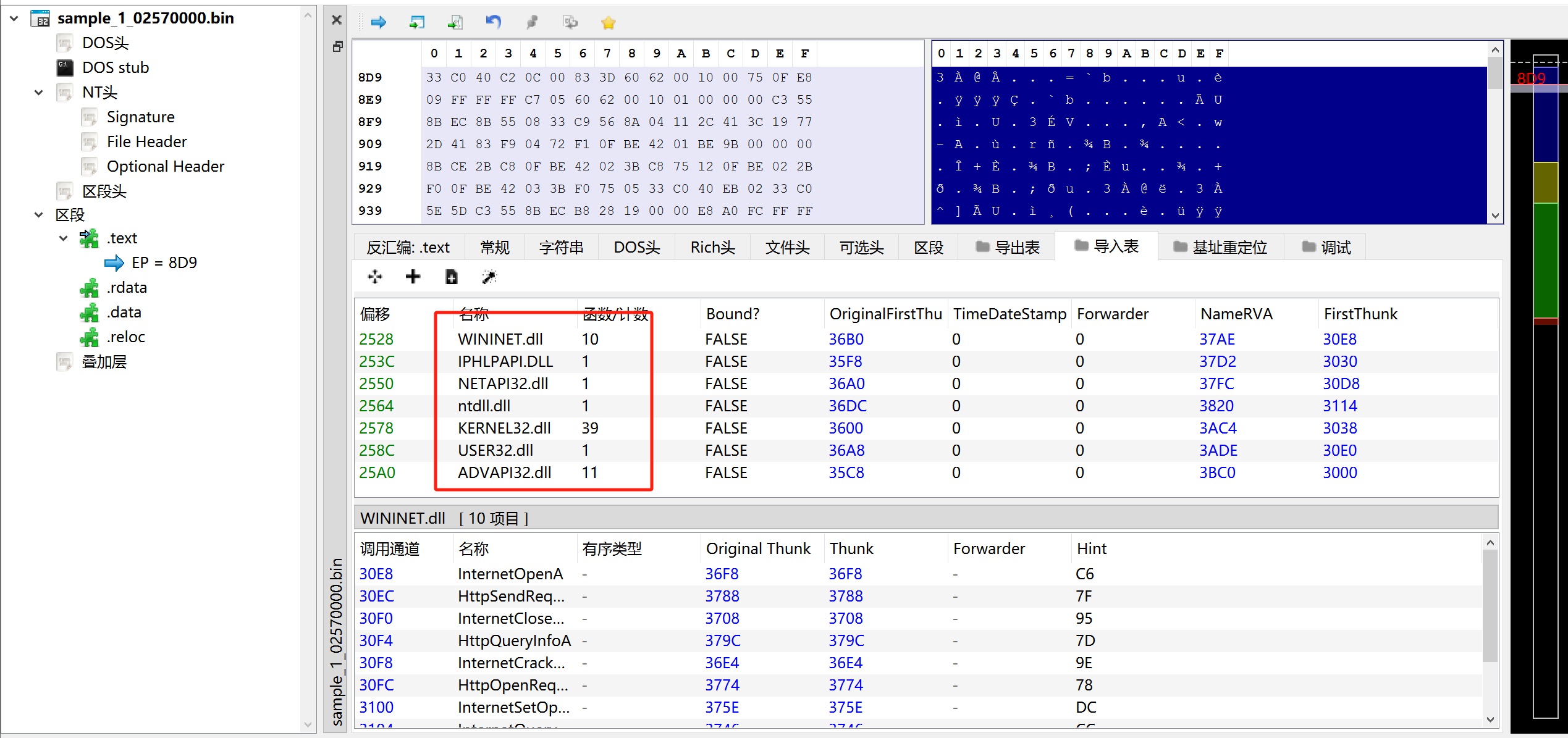Viewport: 1568px width, 738px height.
Task: Select the KERNEL32.dll import row
Action: (926, 428)
